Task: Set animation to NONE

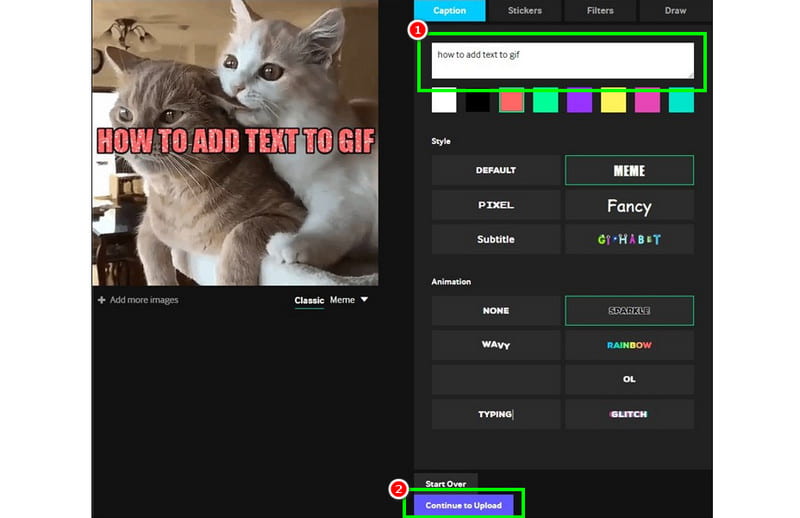Action: point(496,311)
